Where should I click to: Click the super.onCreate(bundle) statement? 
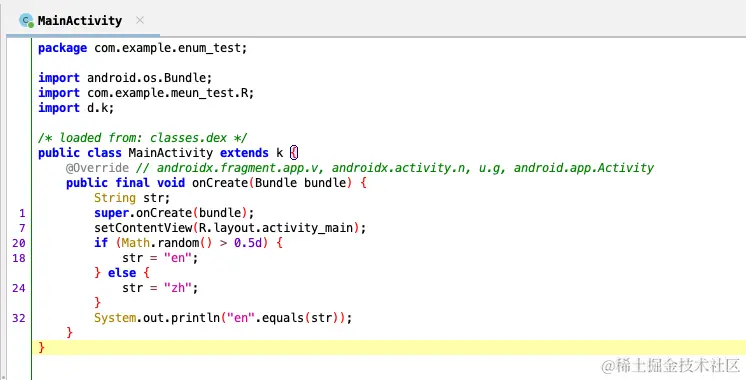point(174,213)
